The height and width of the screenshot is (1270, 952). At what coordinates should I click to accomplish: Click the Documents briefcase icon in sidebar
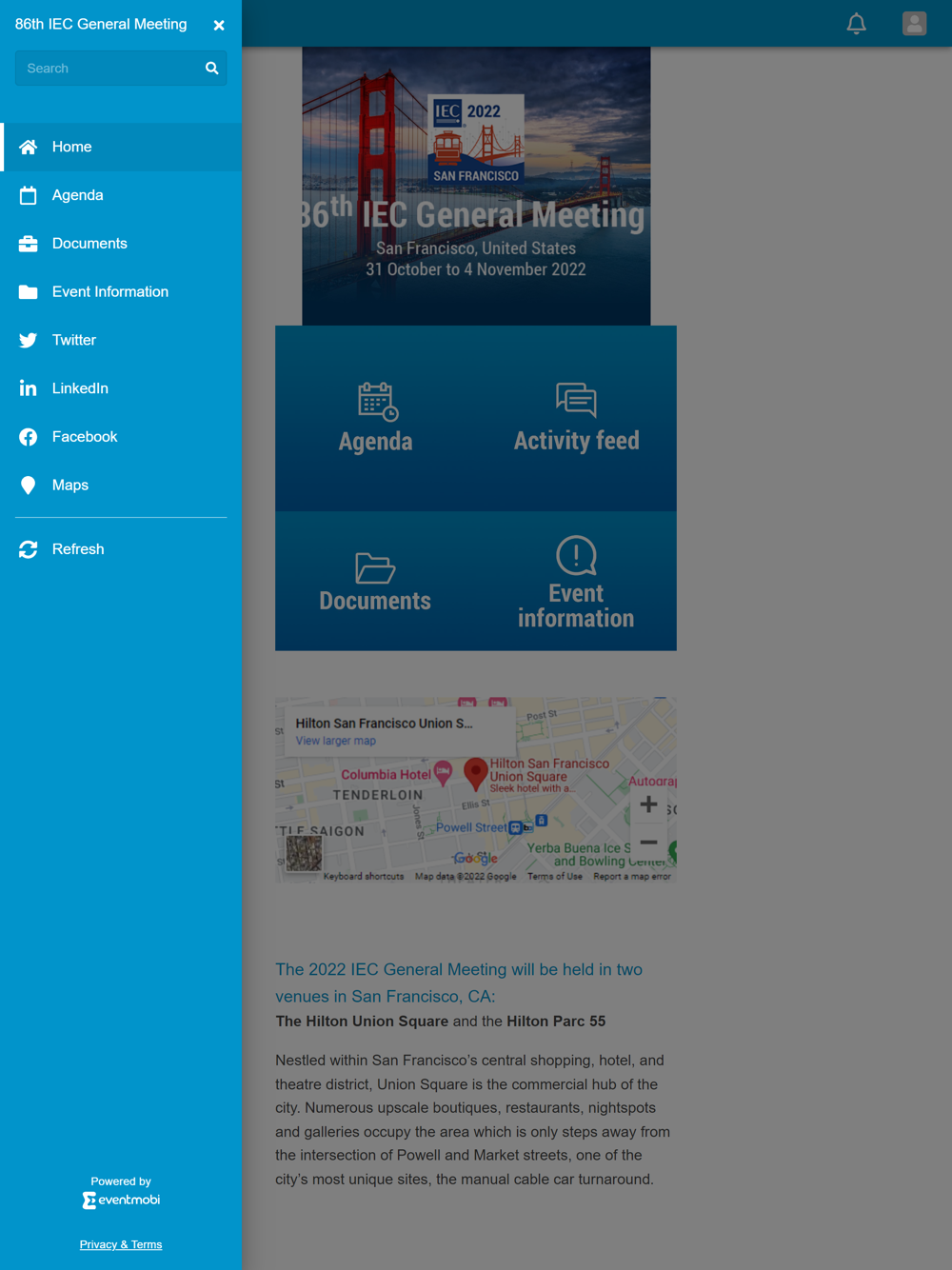(x=29, y=244)
